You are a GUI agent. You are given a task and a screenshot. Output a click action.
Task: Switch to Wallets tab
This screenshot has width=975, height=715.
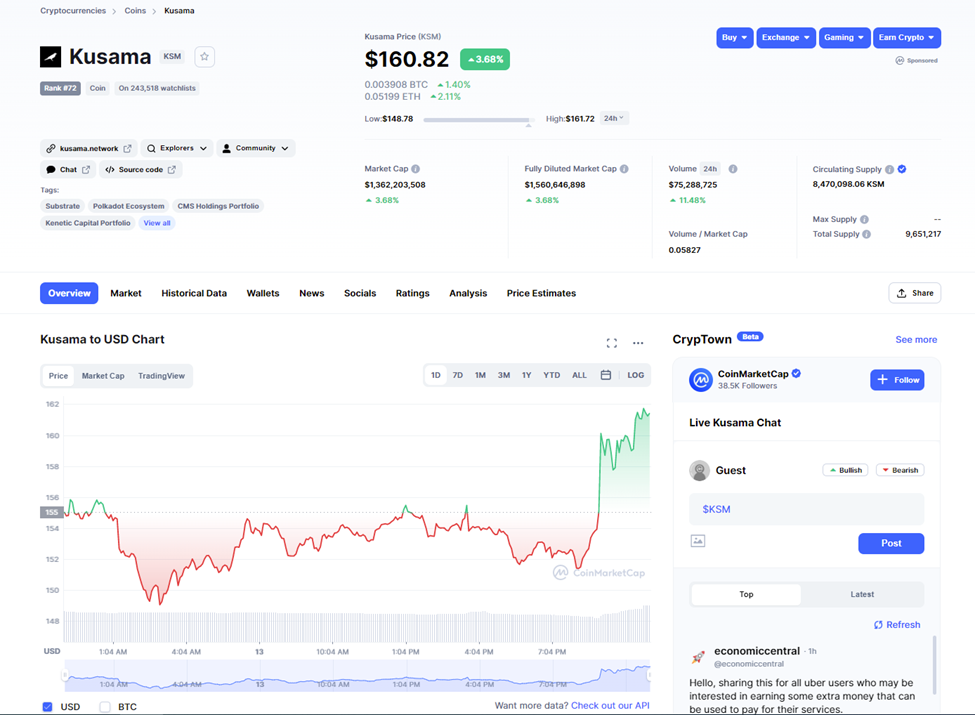(263, 293)
